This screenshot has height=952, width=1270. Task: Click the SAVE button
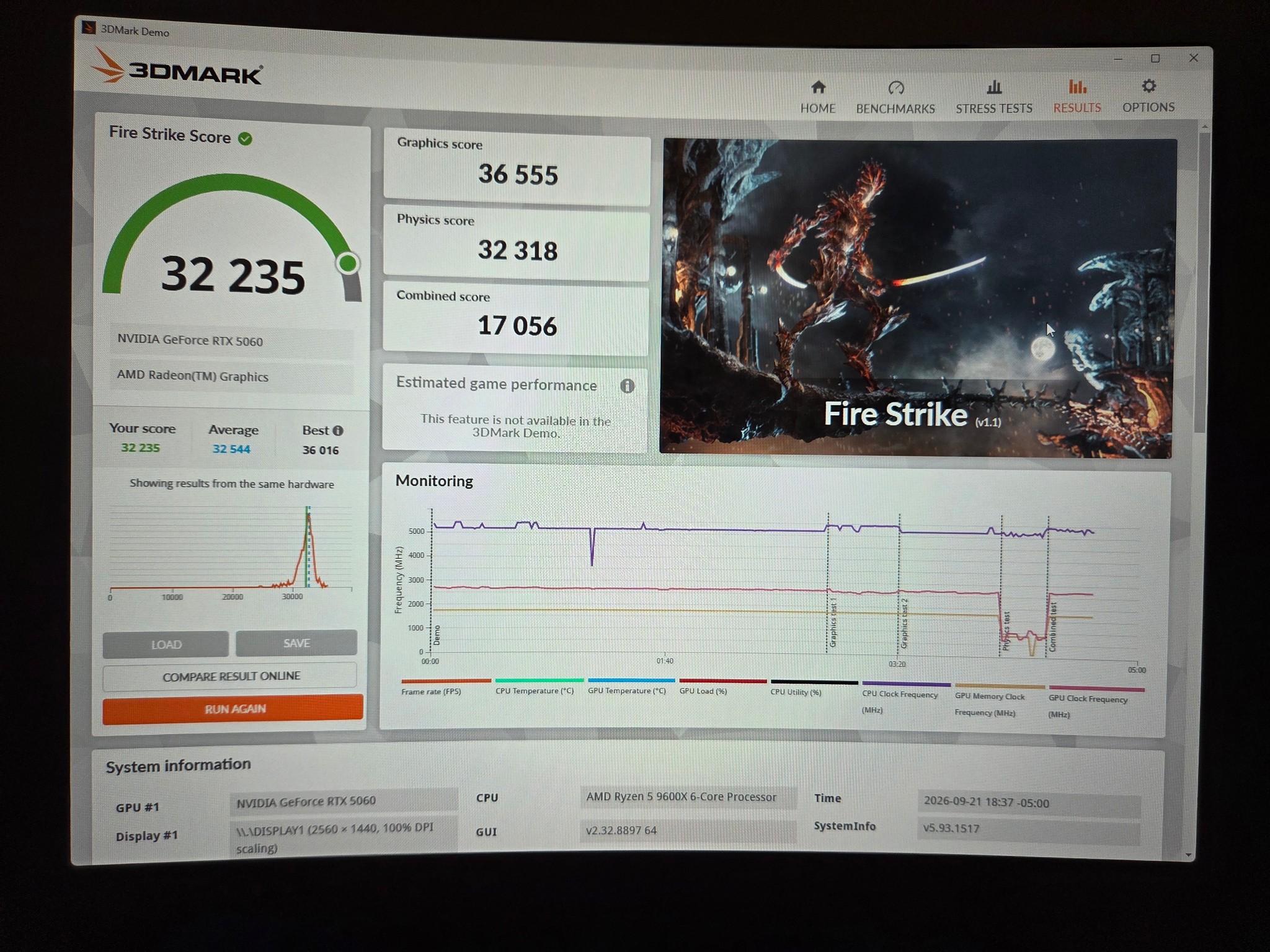click(x=296, y=643)
